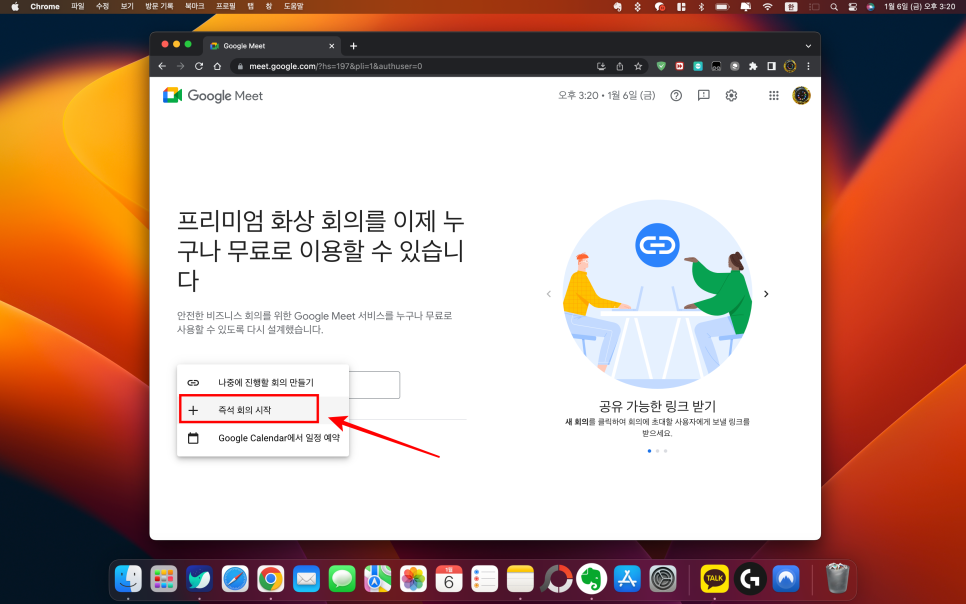This screenshot has width=966, height=604.
Task: Bookmark this page with the star
Action: click(x=638, y=66)
